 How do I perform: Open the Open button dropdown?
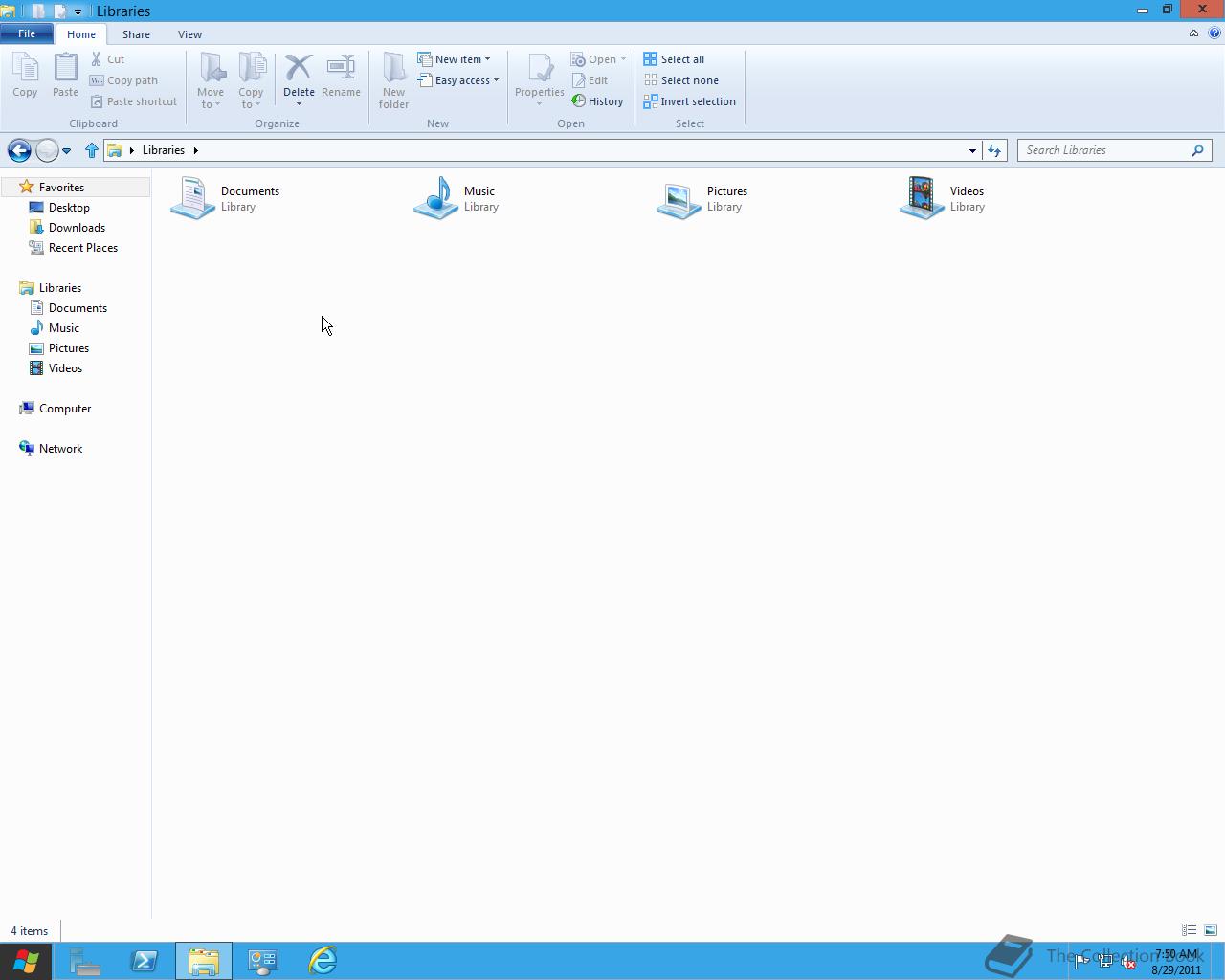pos(623,59)
